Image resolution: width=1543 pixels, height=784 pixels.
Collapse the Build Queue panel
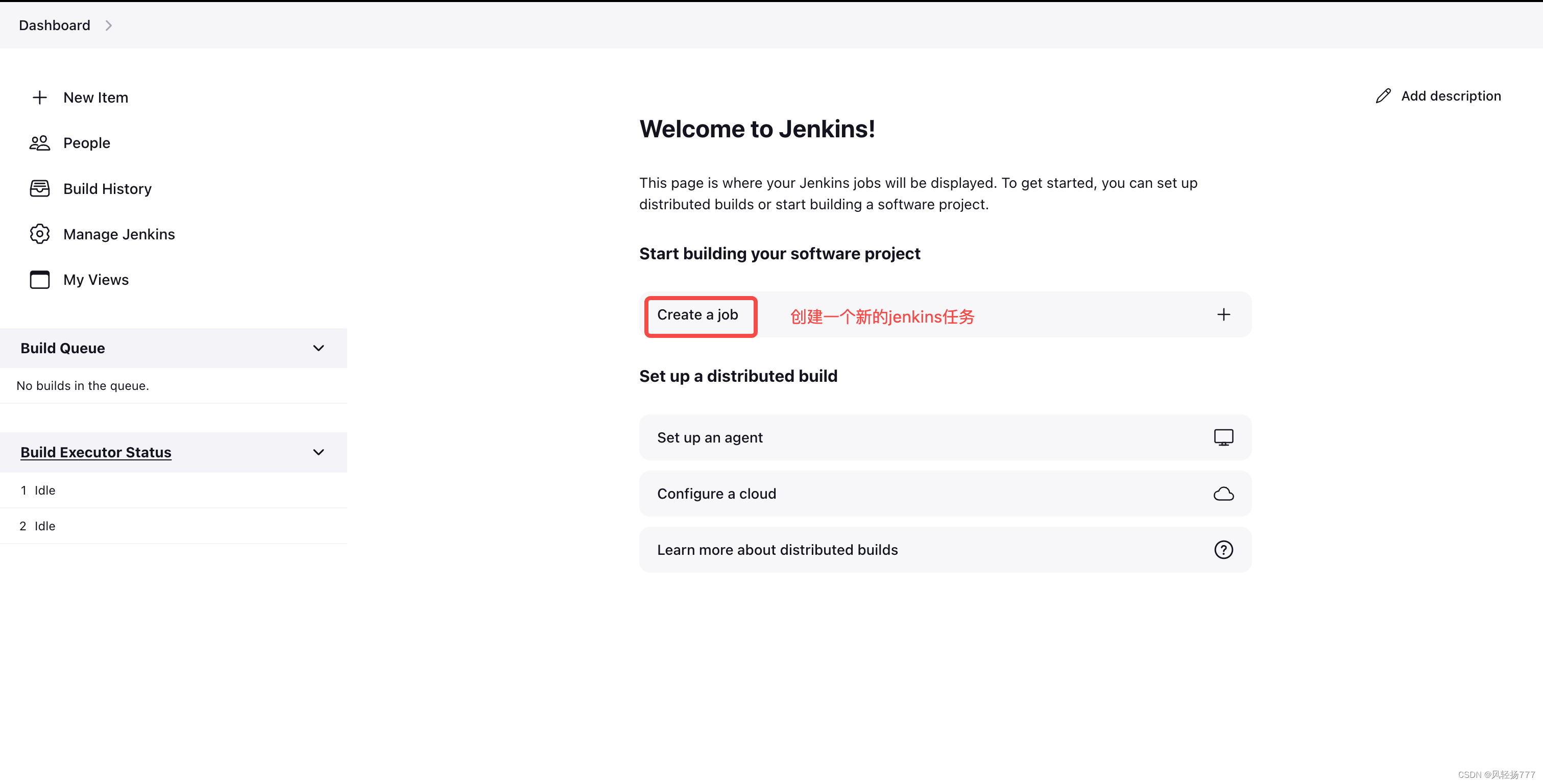319,348
